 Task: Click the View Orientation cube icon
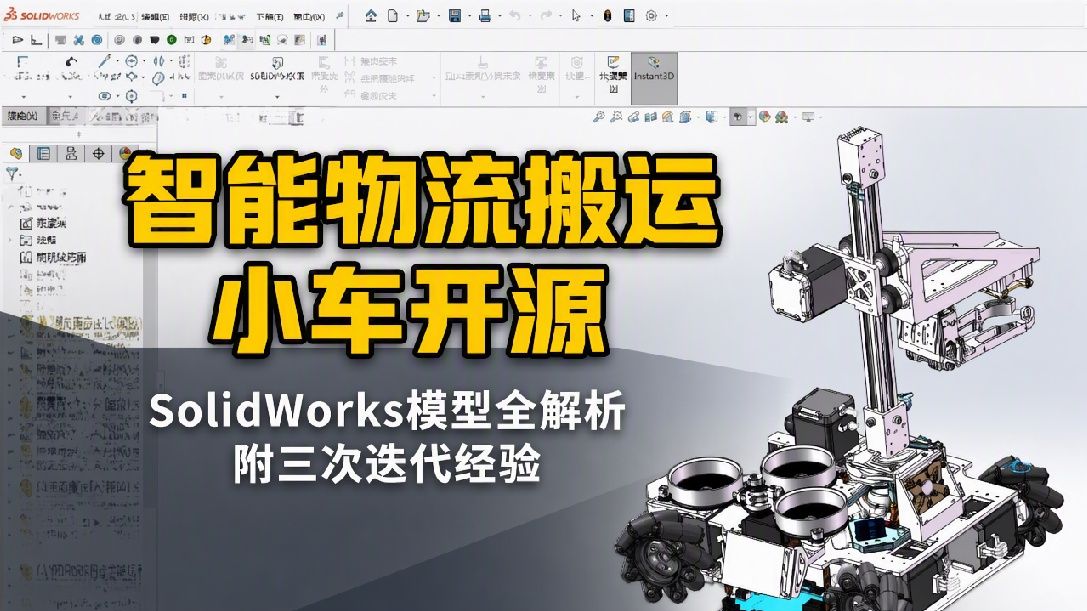click(x=685, y=117)
